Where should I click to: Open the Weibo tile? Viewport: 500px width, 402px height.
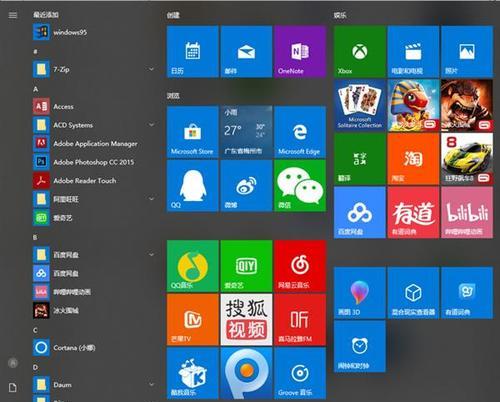(x=246, y=185)
